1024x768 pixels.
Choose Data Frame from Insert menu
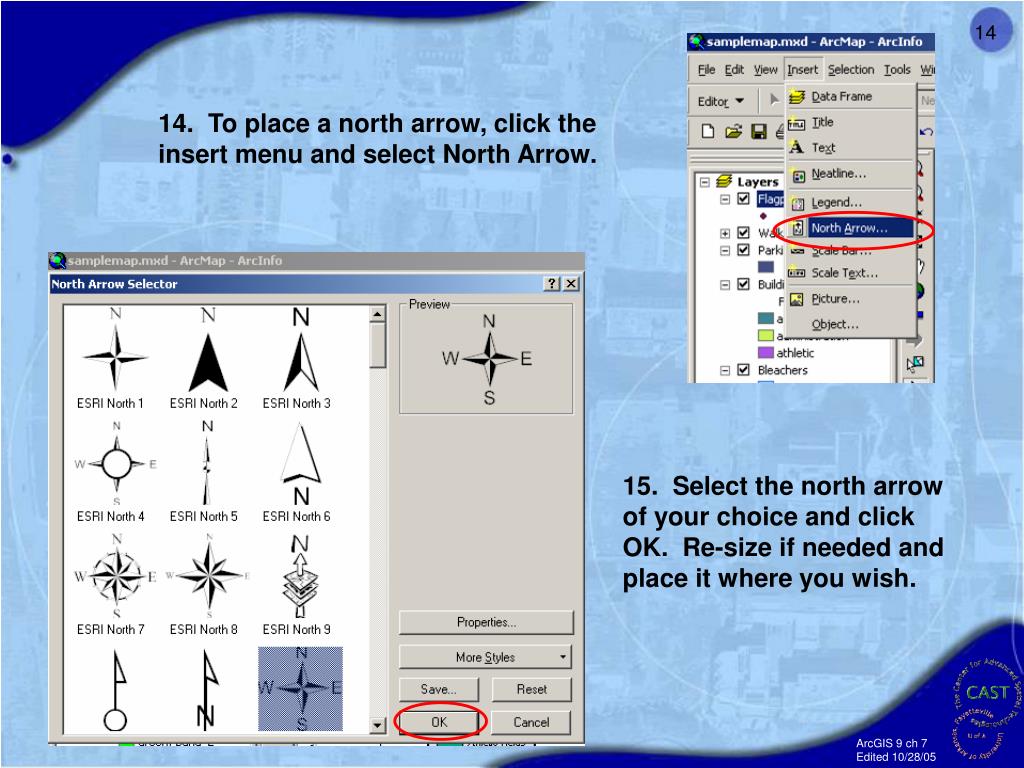point(850,97)
